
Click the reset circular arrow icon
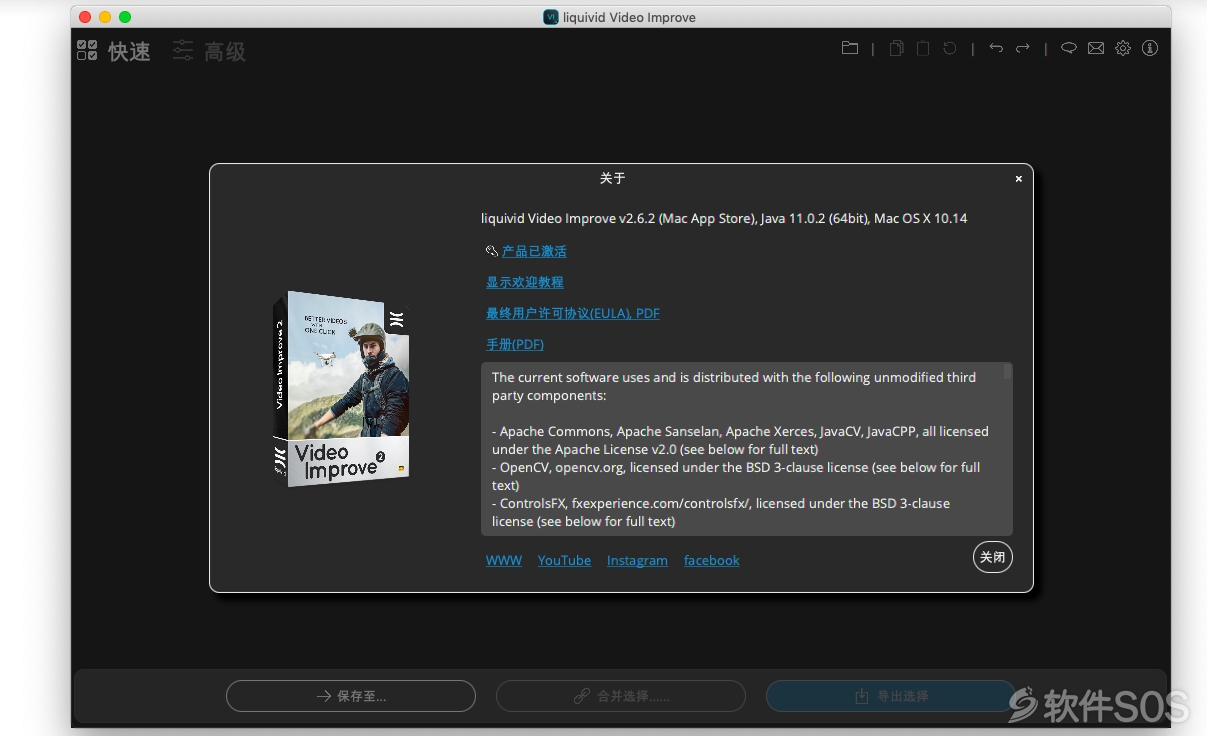click(950, 48)
